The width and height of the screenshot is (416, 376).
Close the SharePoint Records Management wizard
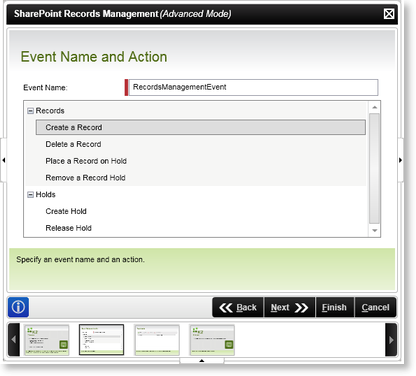point(389,14)
